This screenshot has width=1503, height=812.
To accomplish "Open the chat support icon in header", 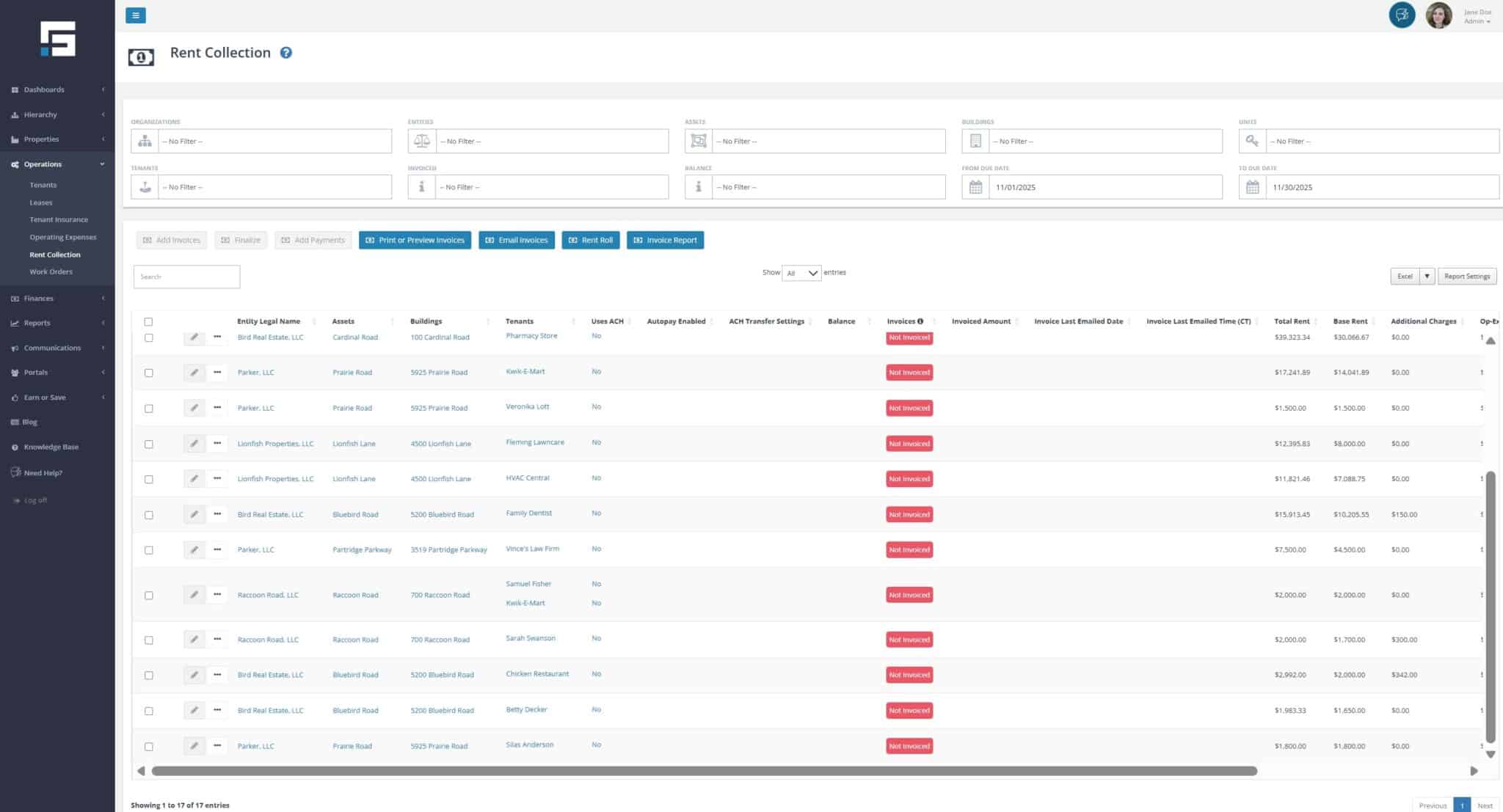I will pyautogui.click(x=1401, y=15).
